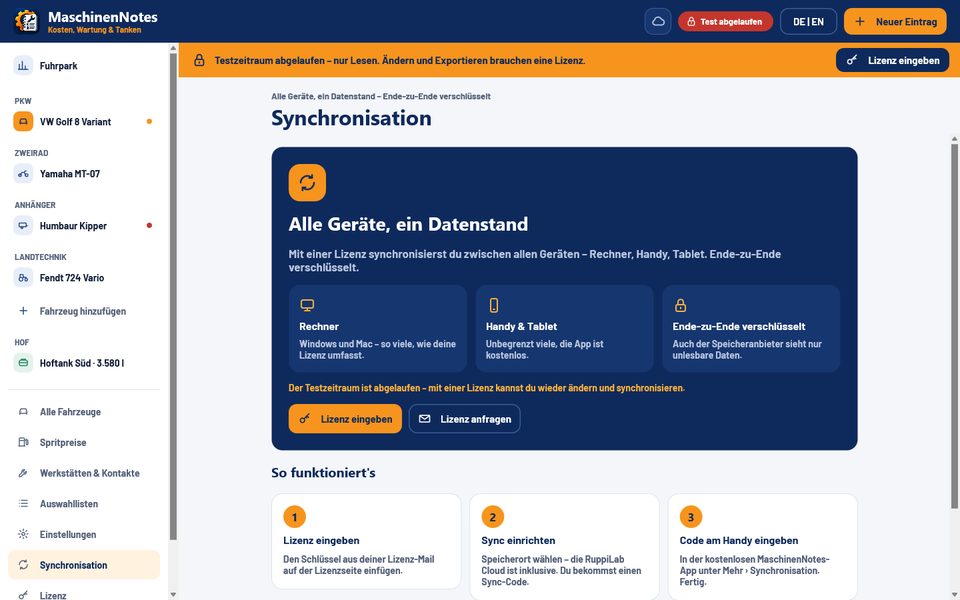Open Alle Fahrzeuge page

84,411
